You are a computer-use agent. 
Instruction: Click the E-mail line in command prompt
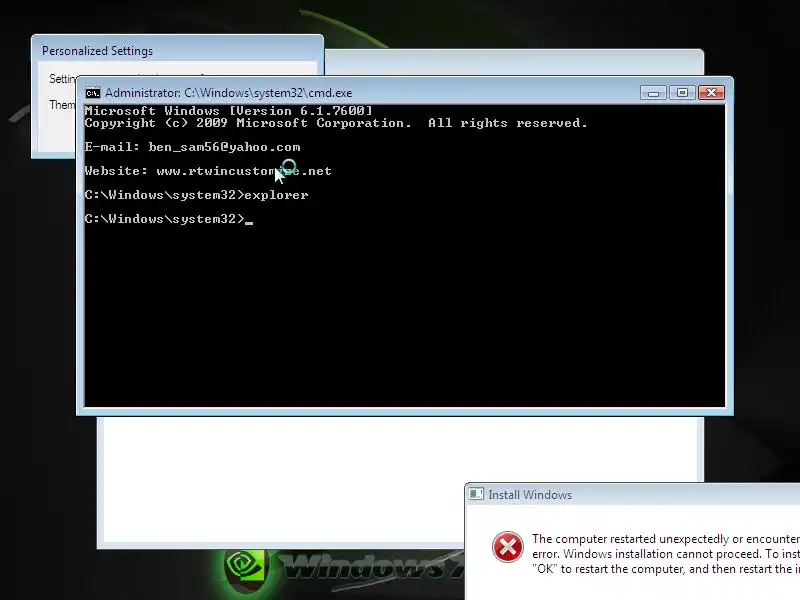[x=192, y=147]
